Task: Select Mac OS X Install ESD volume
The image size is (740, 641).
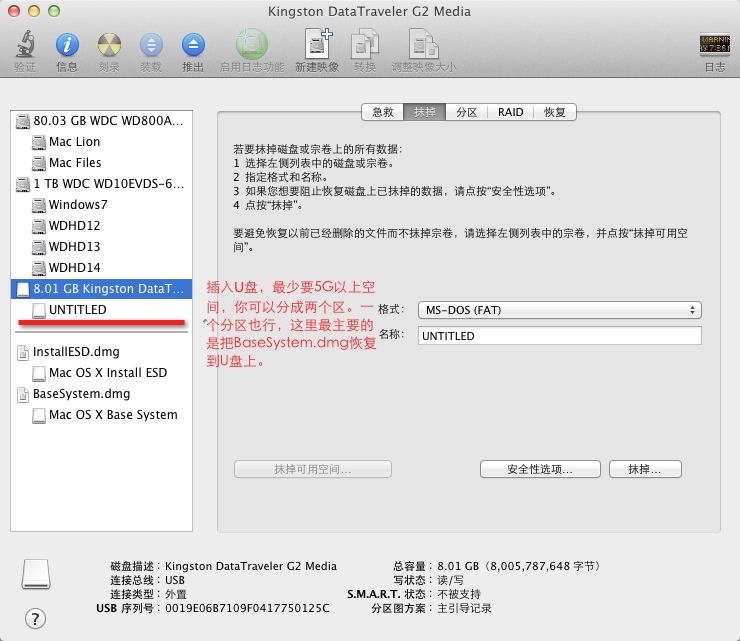Action: 101,372
